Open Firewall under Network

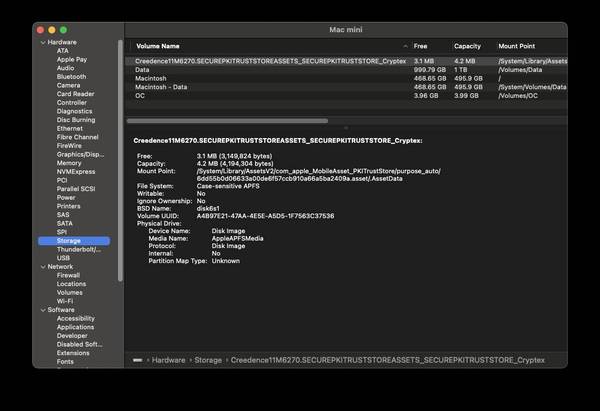[68, 276]
